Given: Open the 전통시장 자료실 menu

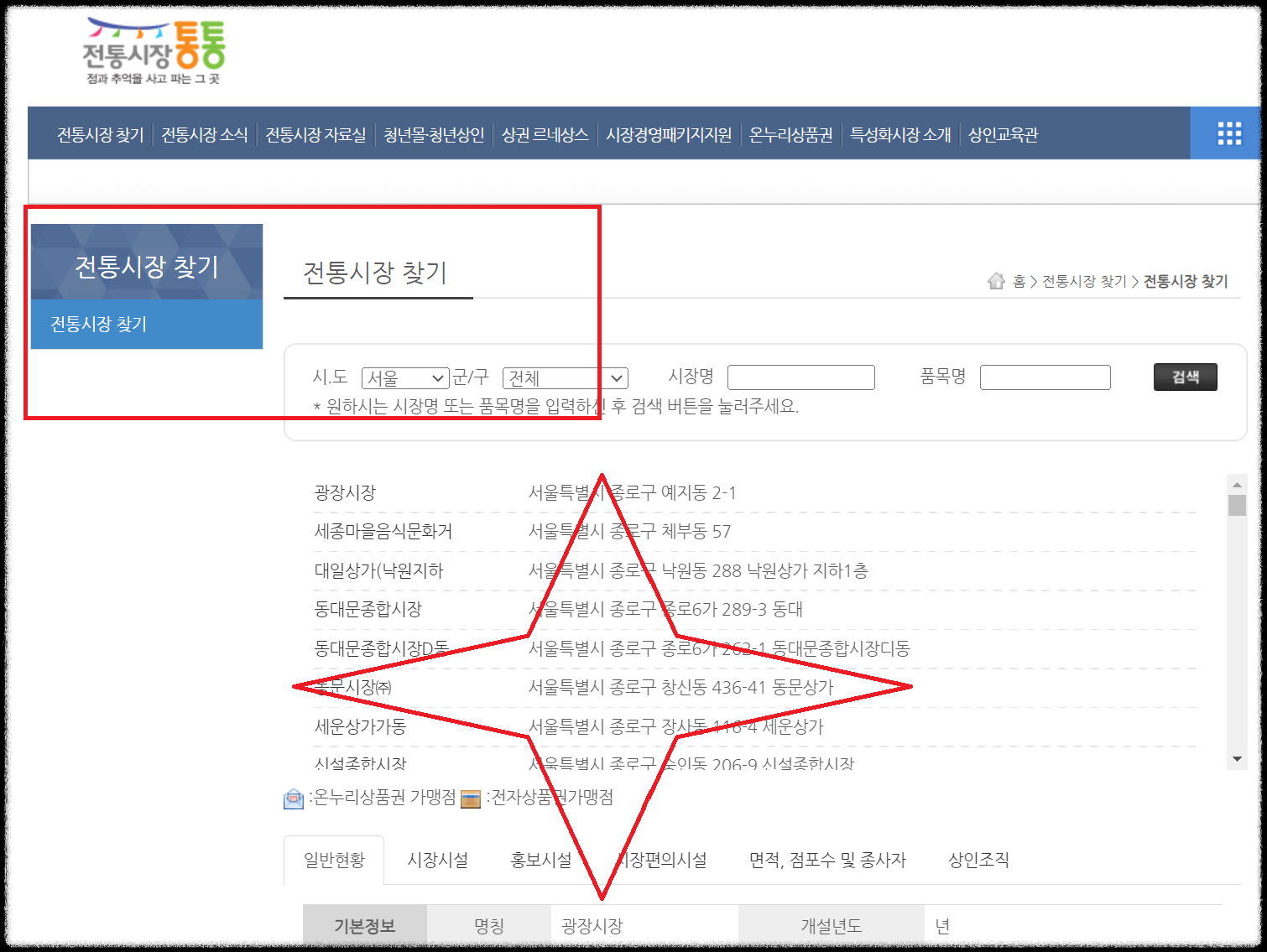Looking at the screenshot, I should click(x=316, y=135).
